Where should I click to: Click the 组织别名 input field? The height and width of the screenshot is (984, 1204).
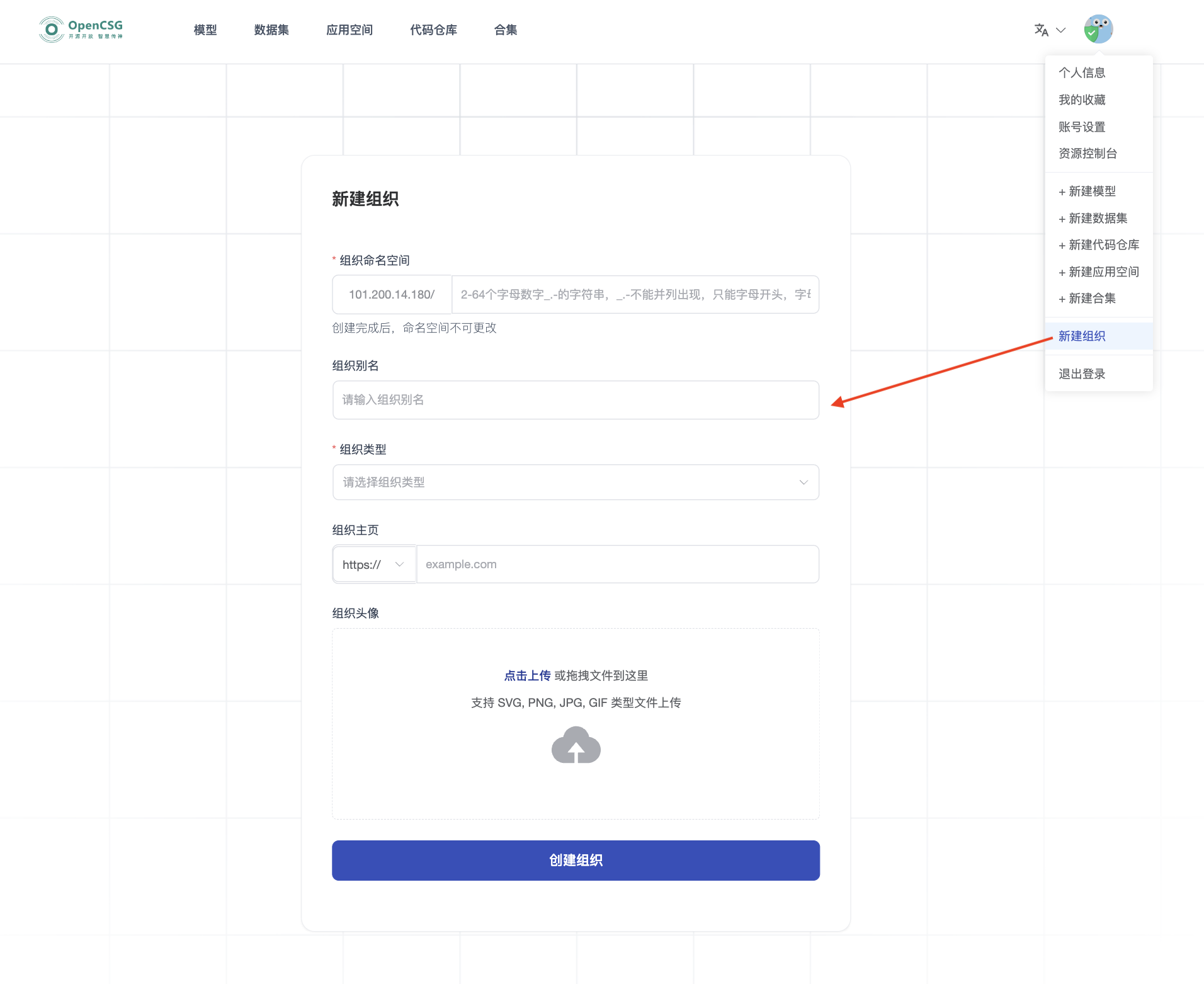tap(576, 400)
